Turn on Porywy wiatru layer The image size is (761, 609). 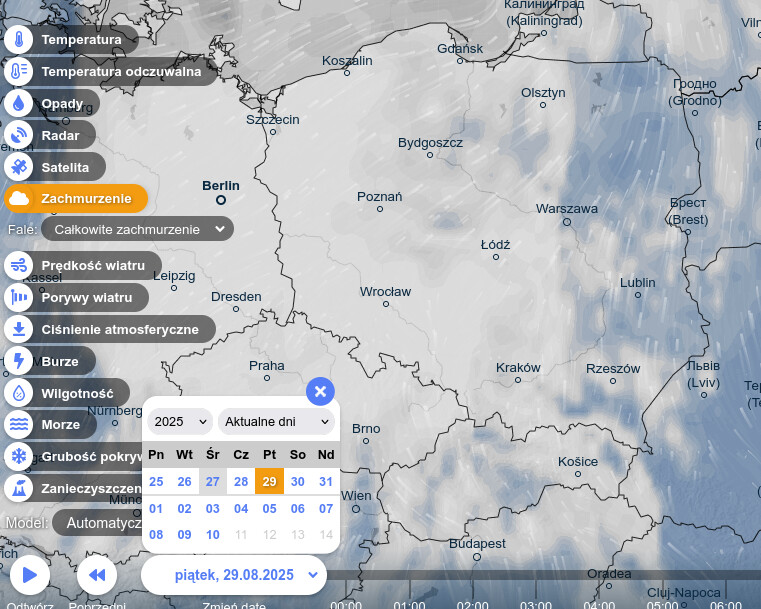pos(76,297)
